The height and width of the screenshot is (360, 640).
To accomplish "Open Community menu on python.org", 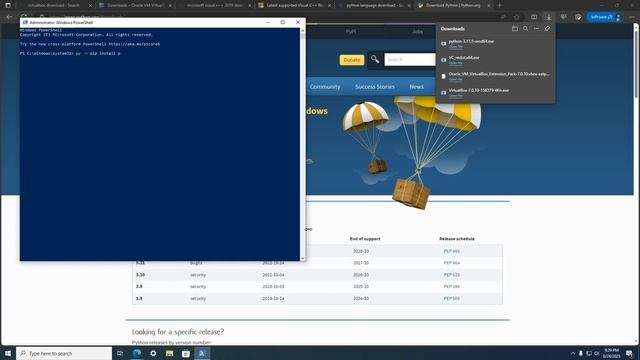I will click(325, 87).
